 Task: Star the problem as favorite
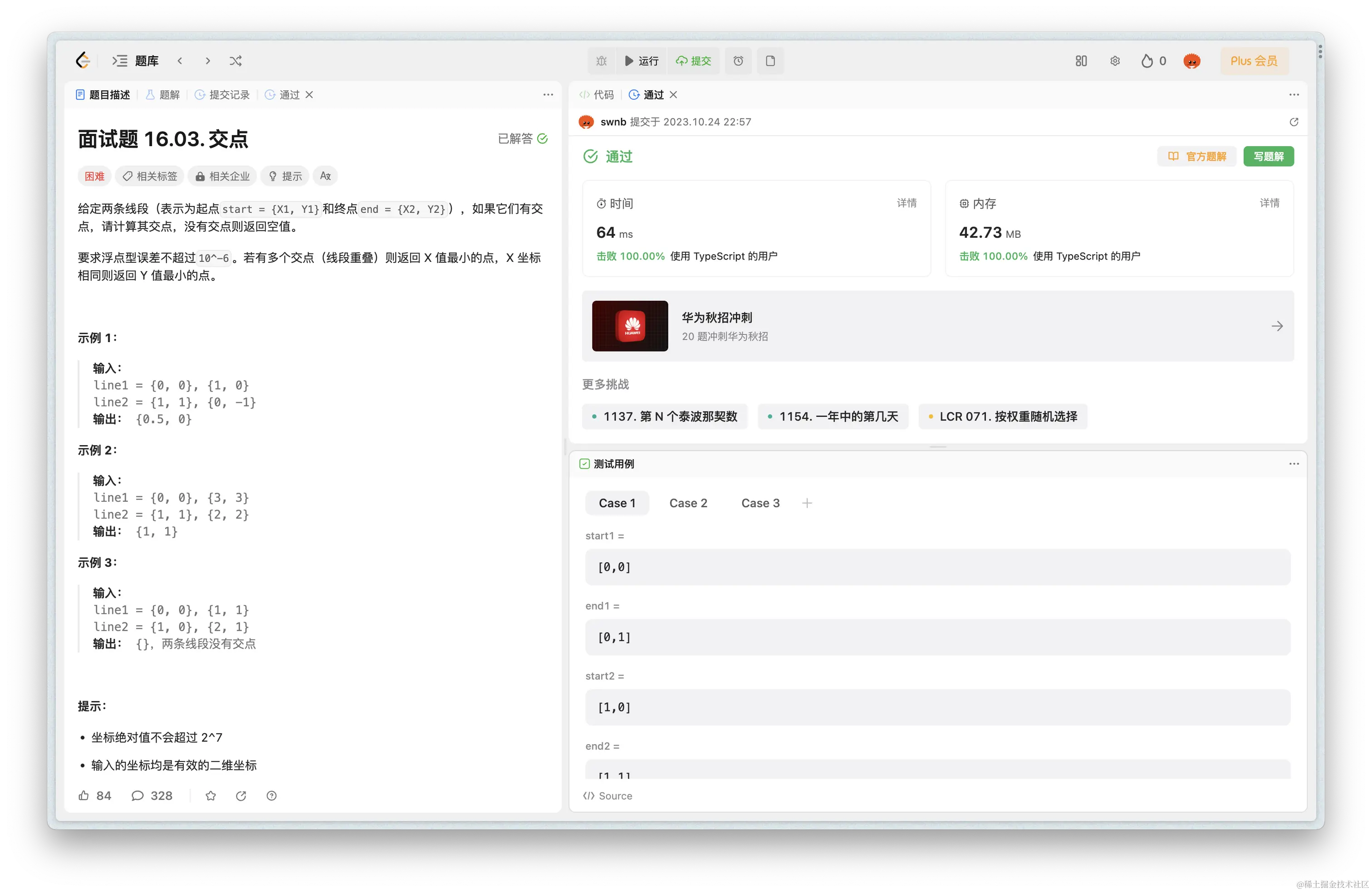(x=211, y=796)
